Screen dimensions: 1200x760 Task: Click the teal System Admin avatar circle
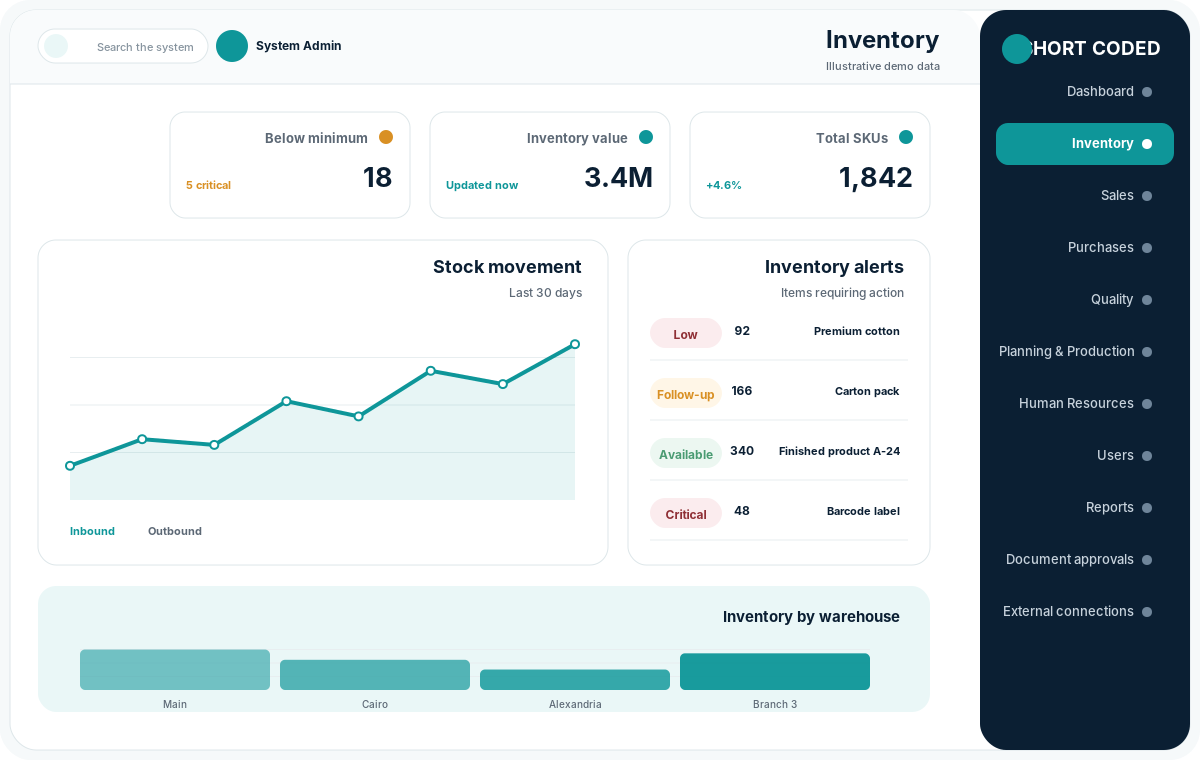click(x=232, y=46)
